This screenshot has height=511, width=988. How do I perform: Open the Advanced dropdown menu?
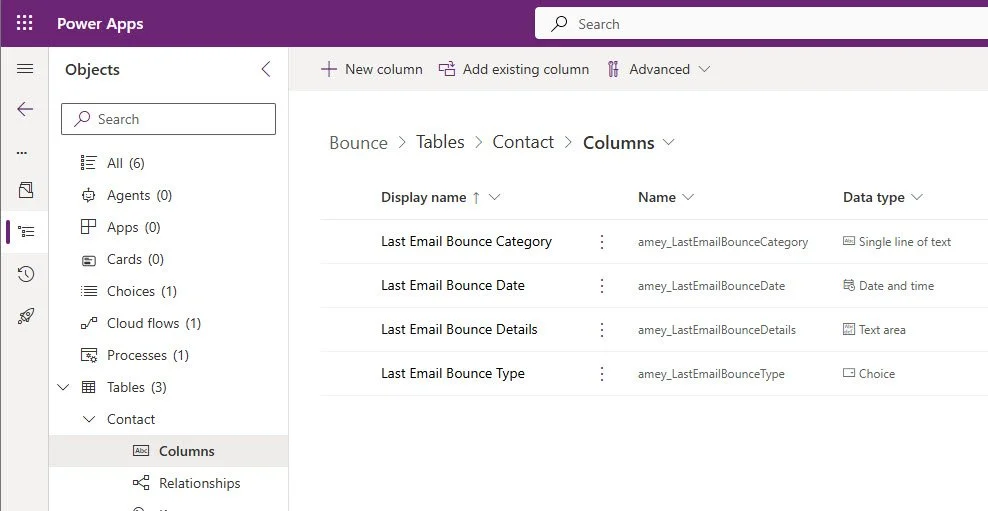click(x=659, y=69)
